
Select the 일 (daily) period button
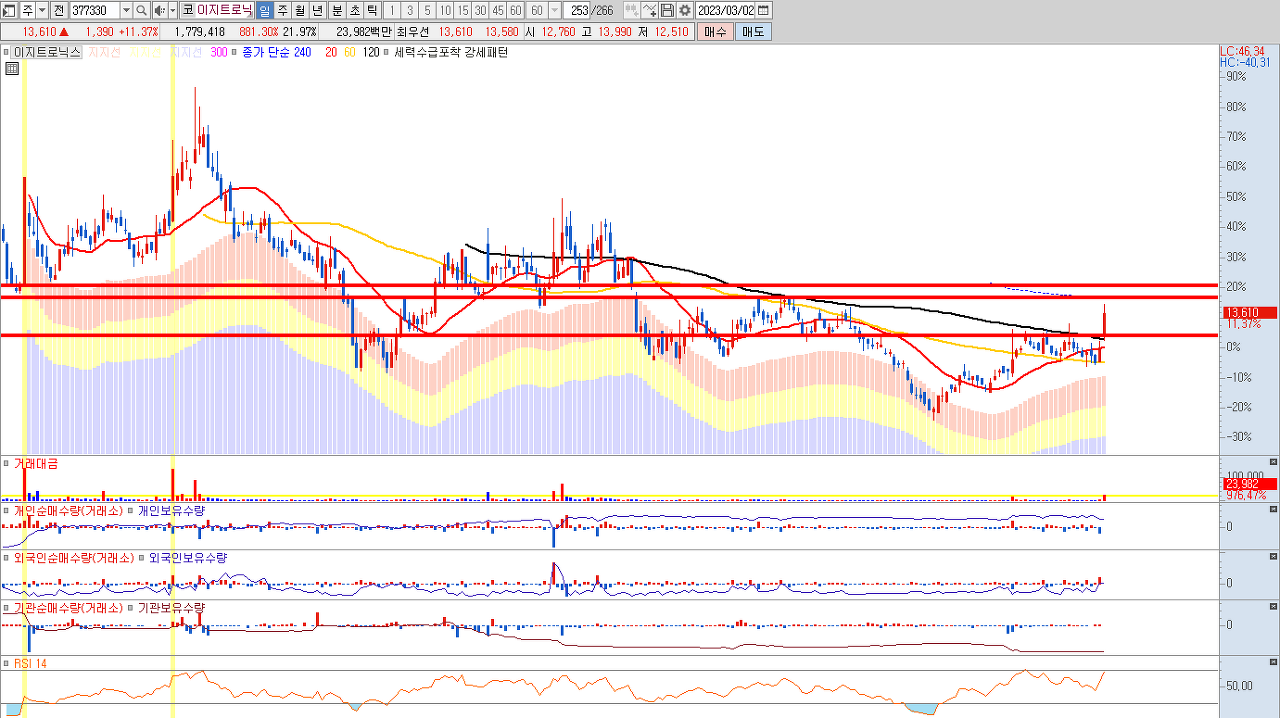(265, 10)
